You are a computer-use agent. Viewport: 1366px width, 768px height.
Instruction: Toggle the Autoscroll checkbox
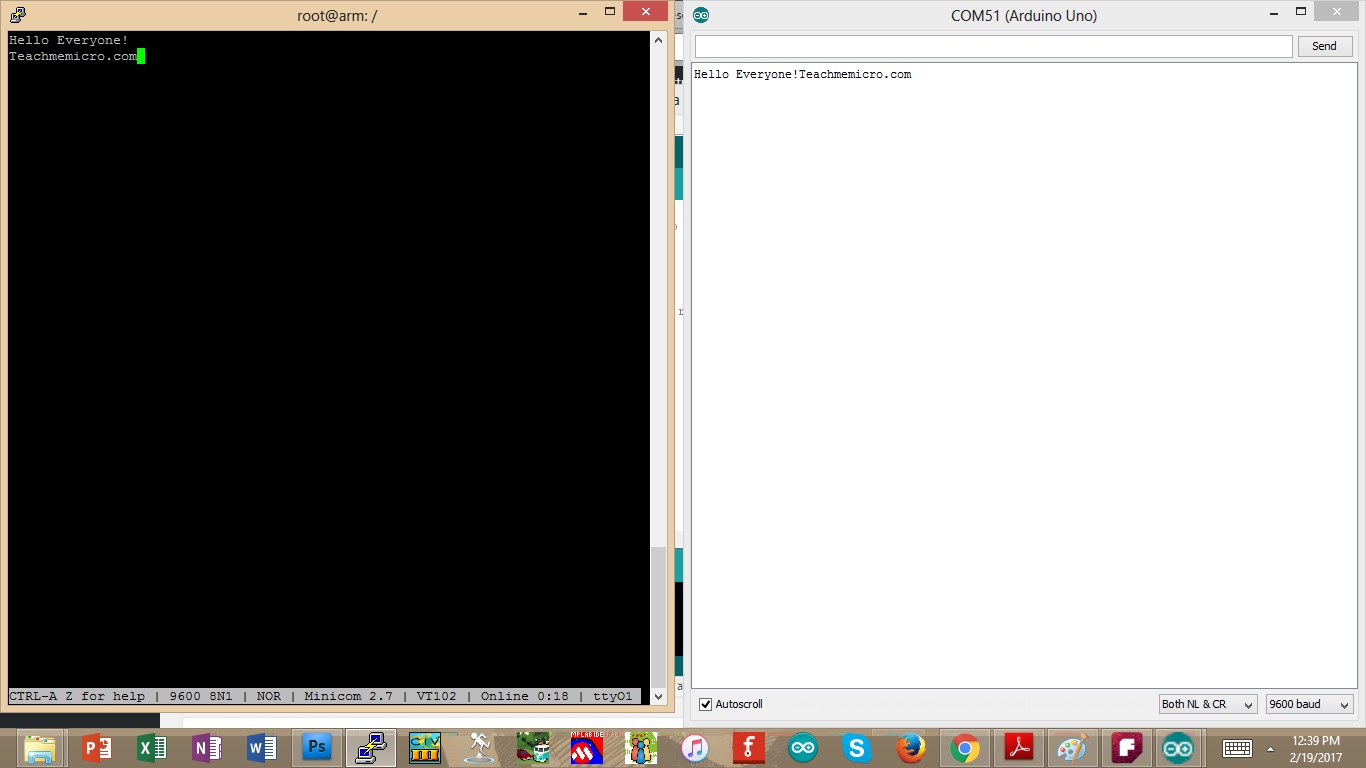(x=706, y=704)
